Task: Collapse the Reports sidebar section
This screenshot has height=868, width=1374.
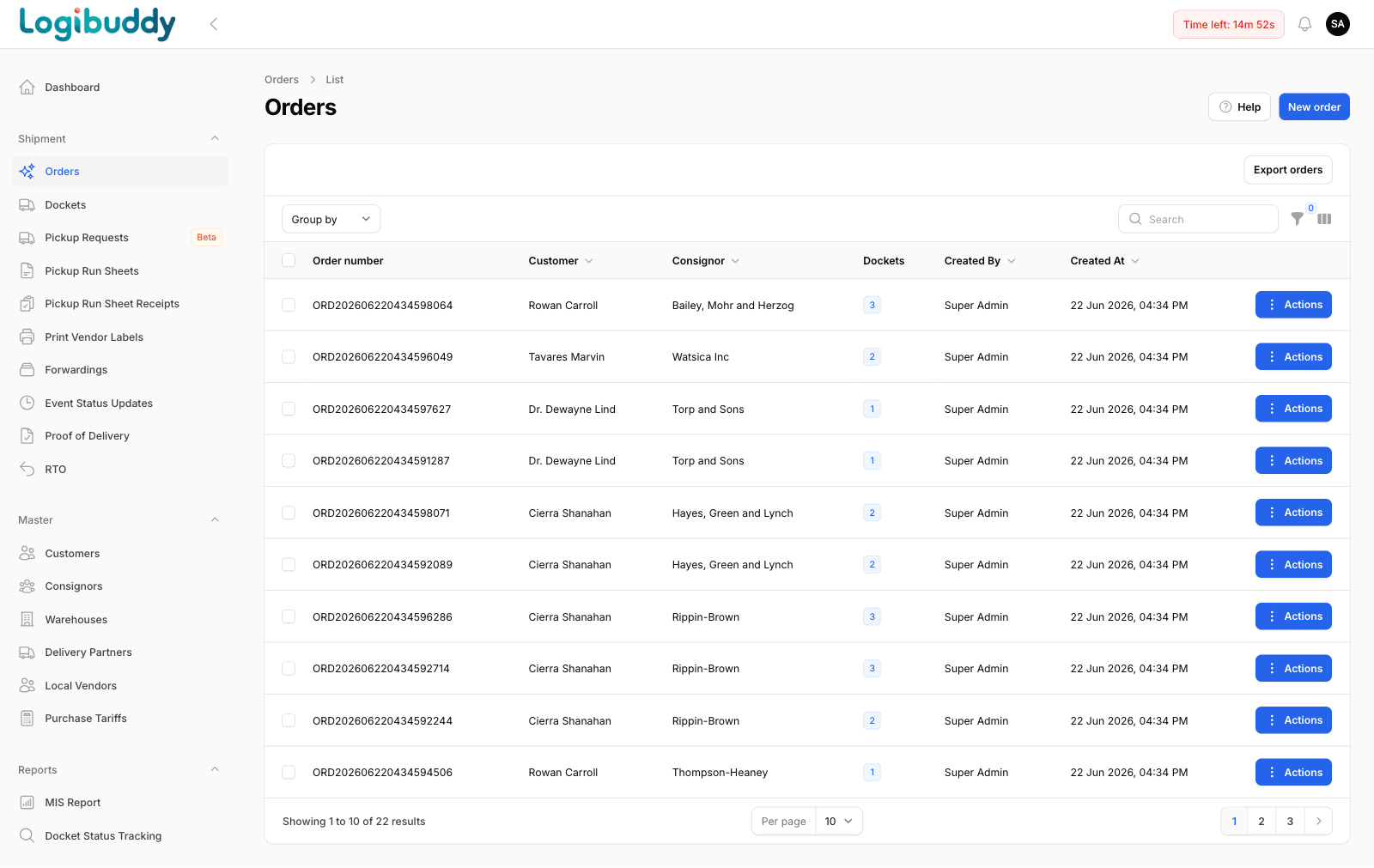Action: [215, 769]
